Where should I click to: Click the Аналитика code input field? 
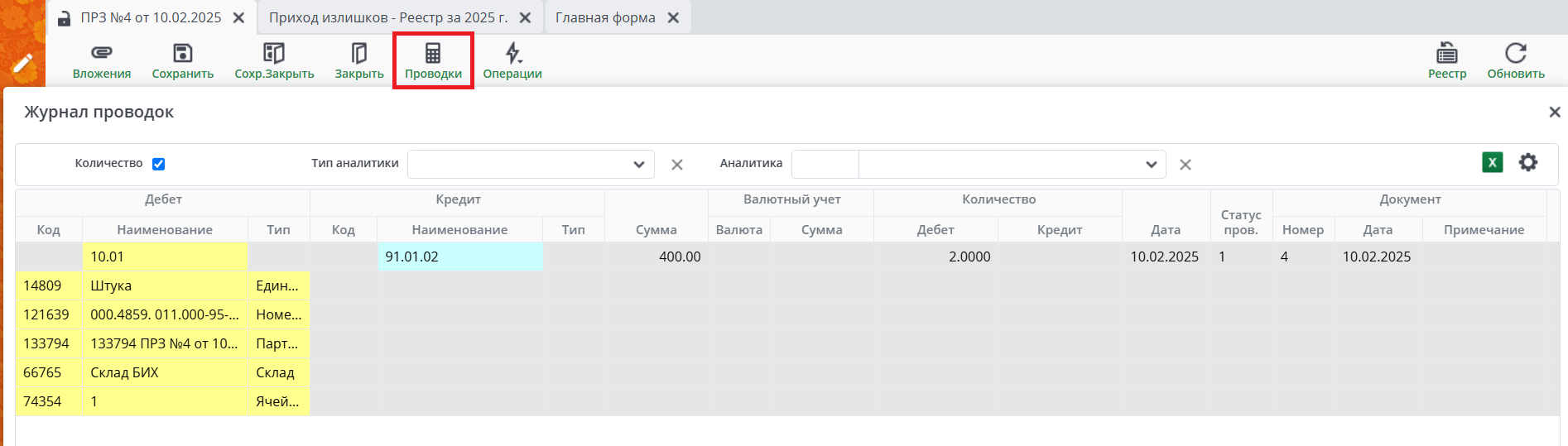click(825, 165)
